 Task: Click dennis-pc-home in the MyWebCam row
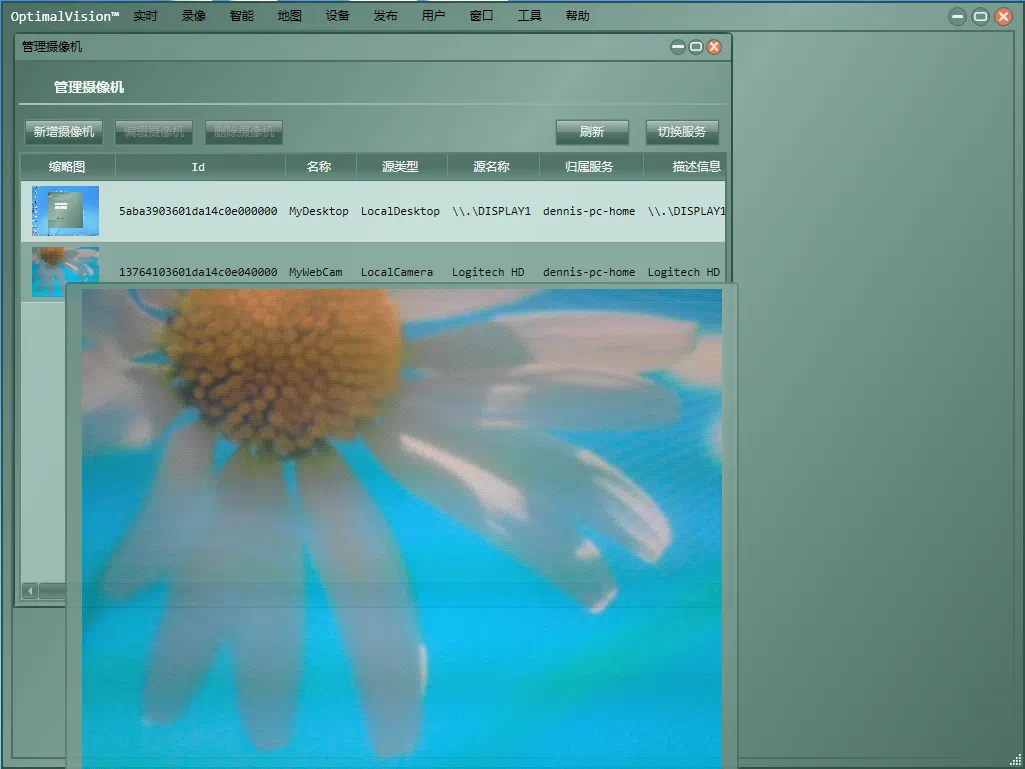(x=589, y=272)
